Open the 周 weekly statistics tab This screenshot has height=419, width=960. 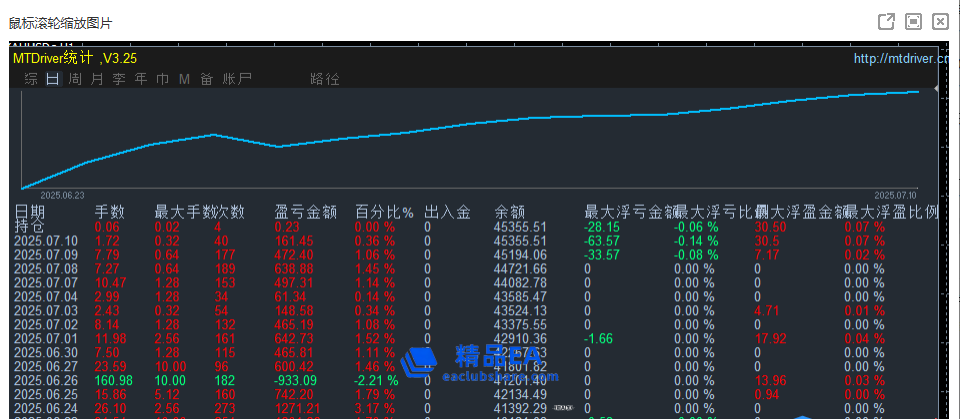click(75, 78)
